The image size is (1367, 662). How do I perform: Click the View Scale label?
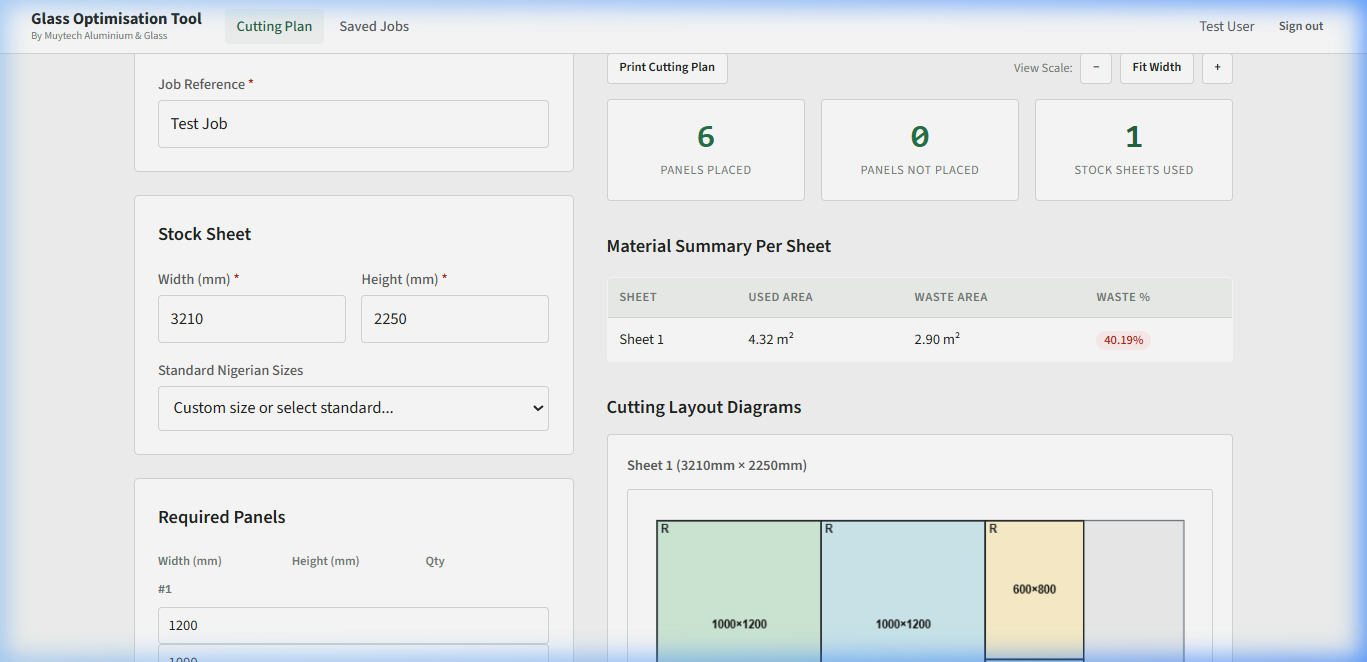[1043, 68]
